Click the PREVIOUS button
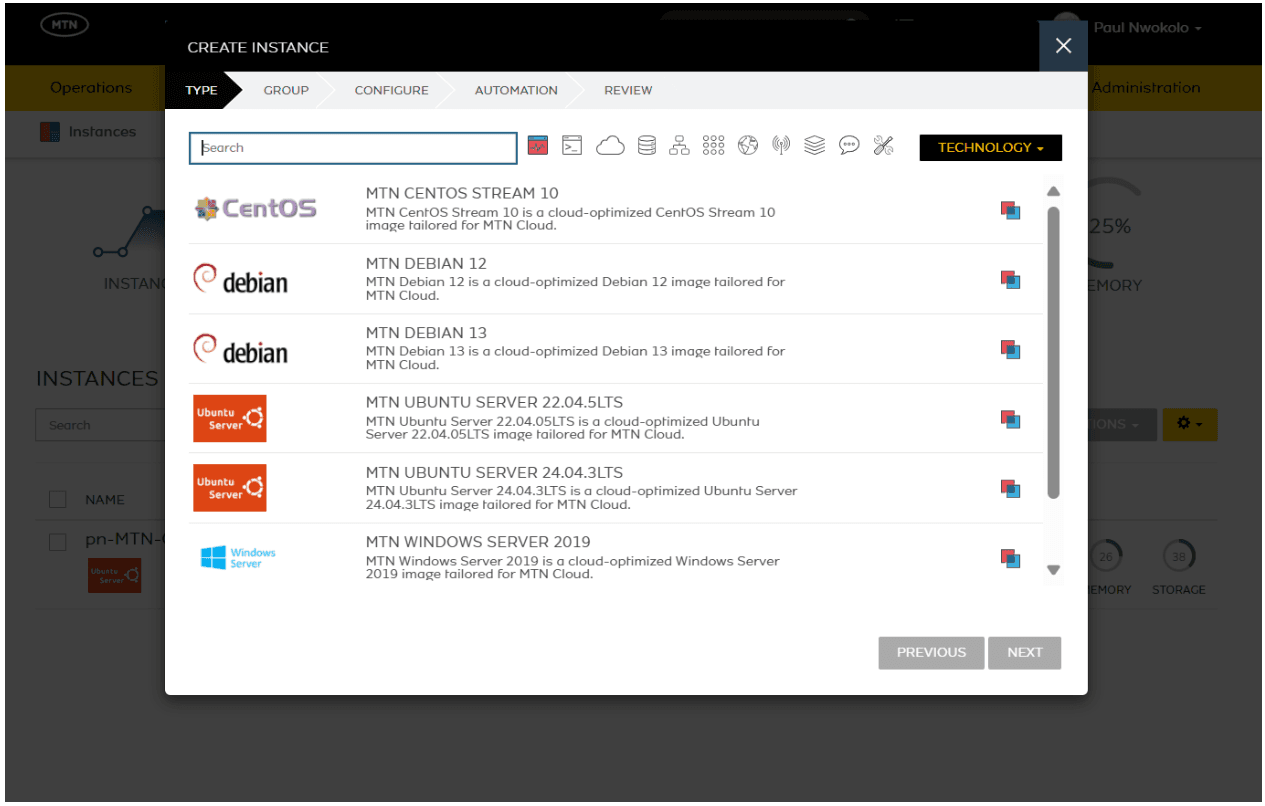Screen dimensions: 1265x806 [x=931, y=653]
